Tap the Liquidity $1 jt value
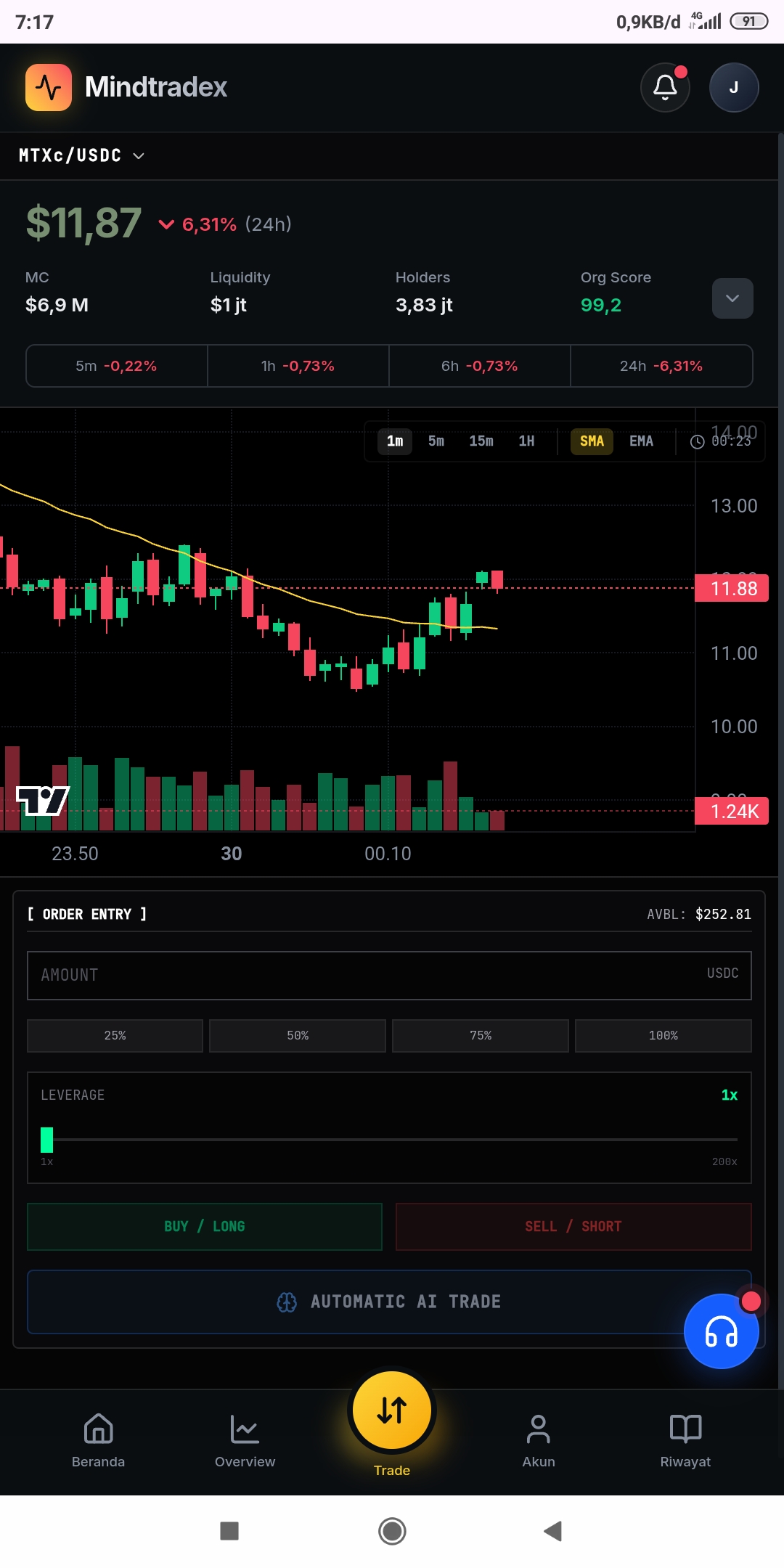Viewport: 784px width, 1568px height. [229, 305]
